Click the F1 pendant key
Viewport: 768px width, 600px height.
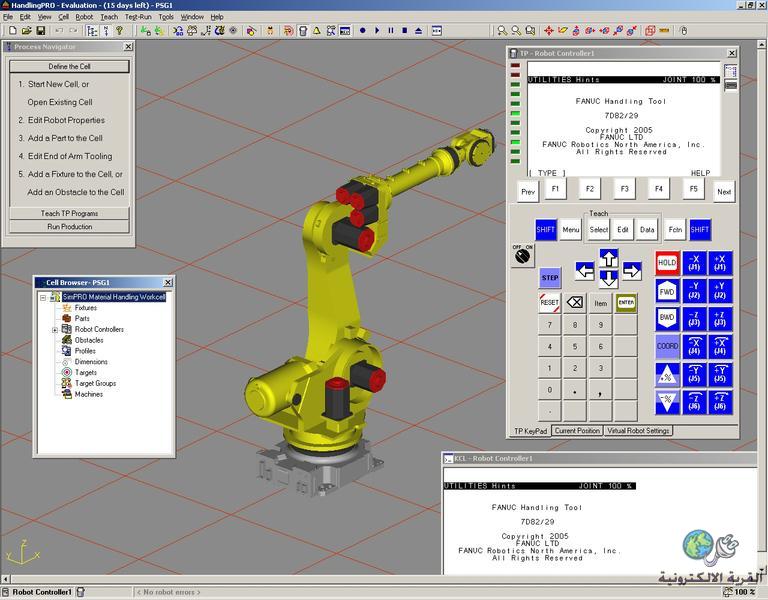tap(555, 189)
